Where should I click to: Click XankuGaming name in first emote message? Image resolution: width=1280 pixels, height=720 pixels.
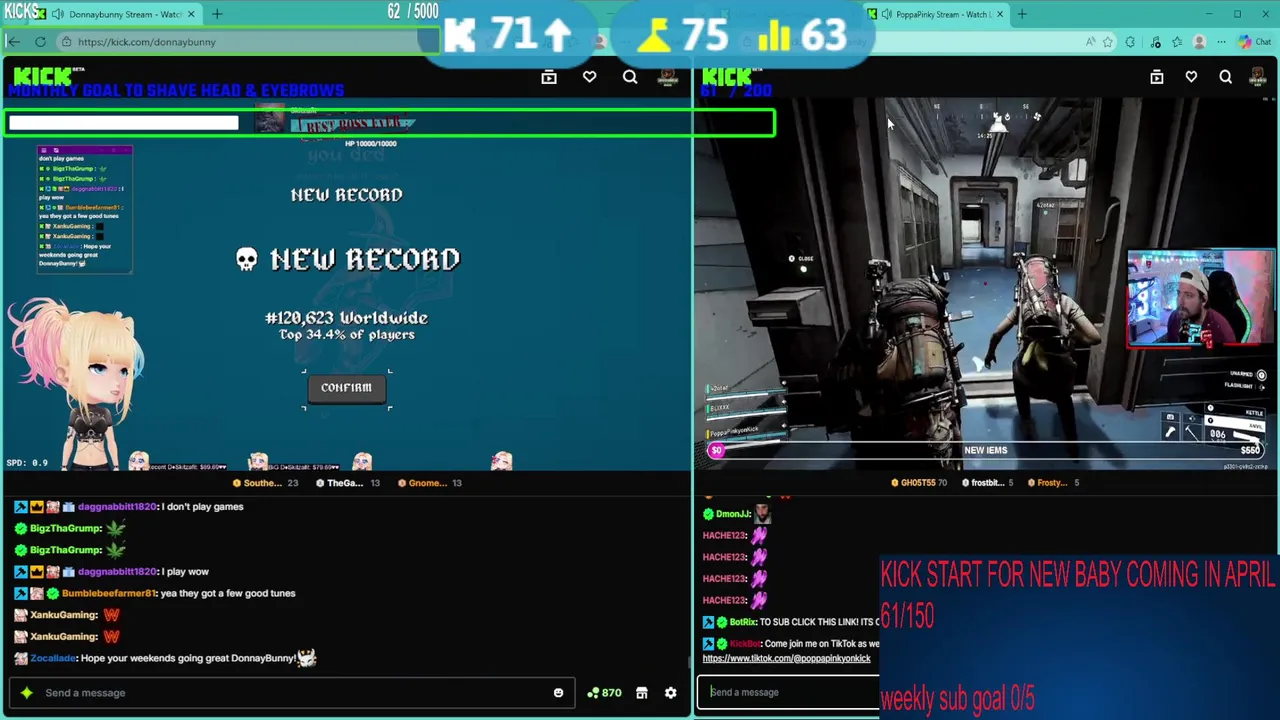pyautogui.click(x=64, y=615)
